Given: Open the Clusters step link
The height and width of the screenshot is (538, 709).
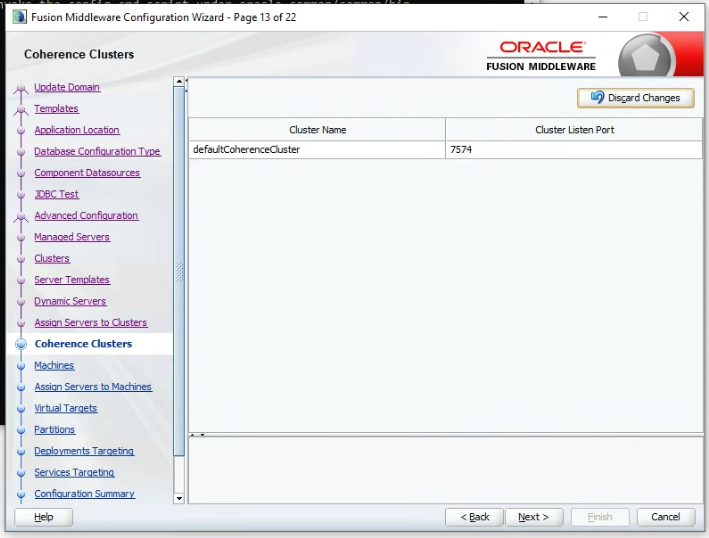Looking at the screenshot, I should pyautogui.click(x=52, y=258).
